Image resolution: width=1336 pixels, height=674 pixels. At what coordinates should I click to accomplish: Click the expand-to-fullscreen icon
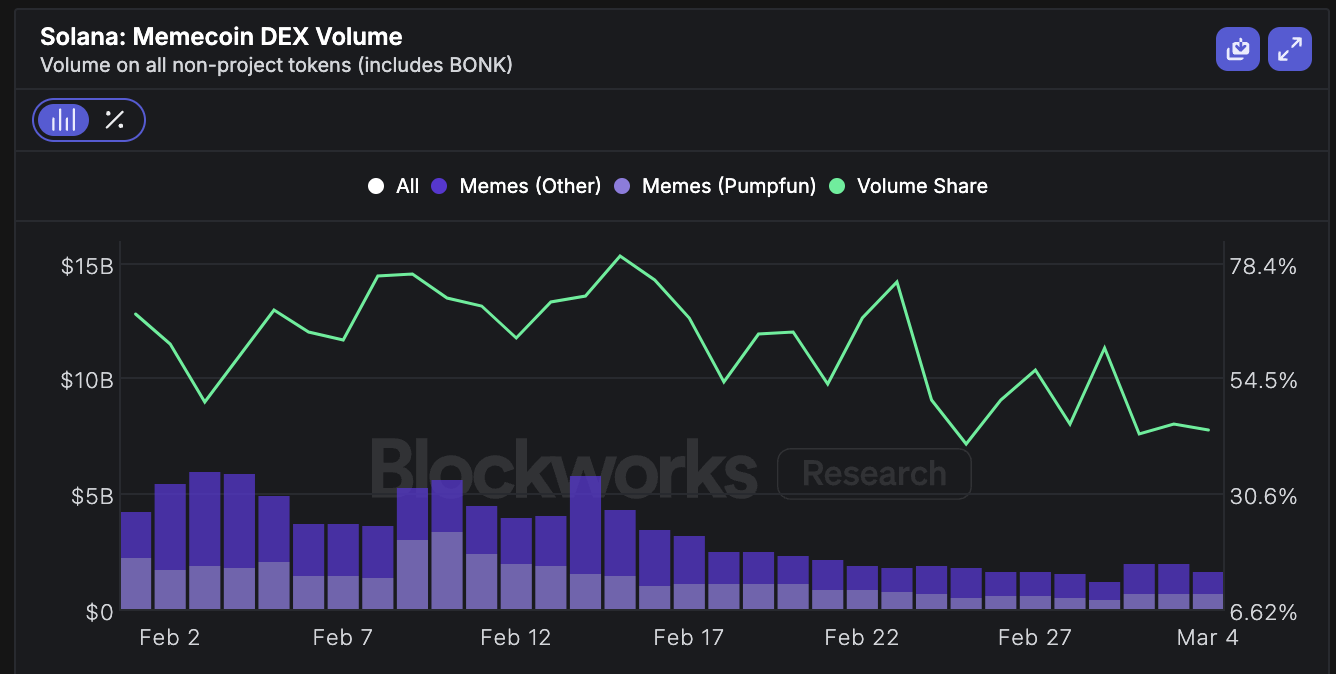coord(1290,48)
